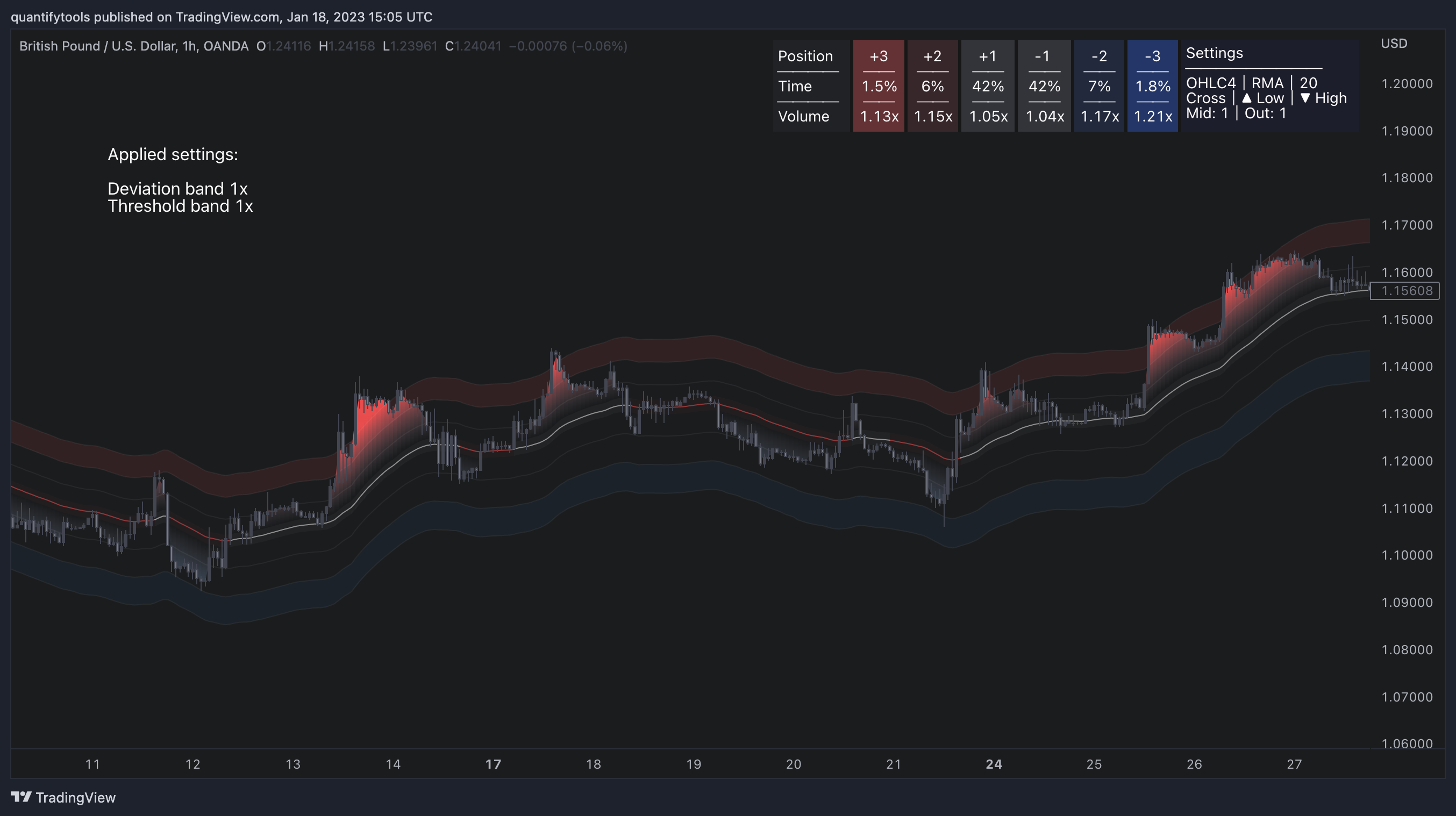Click the 1.8% time value cell

coord(1152,87)
